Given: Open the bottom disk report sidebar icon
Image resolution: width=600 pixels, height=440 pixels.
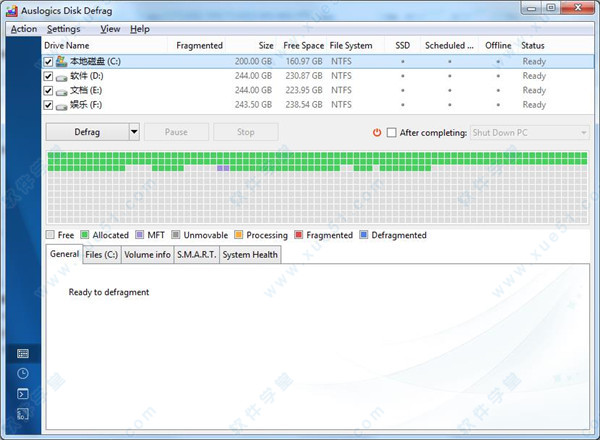Looking at the screenshot, I should (x=23, y=414).
